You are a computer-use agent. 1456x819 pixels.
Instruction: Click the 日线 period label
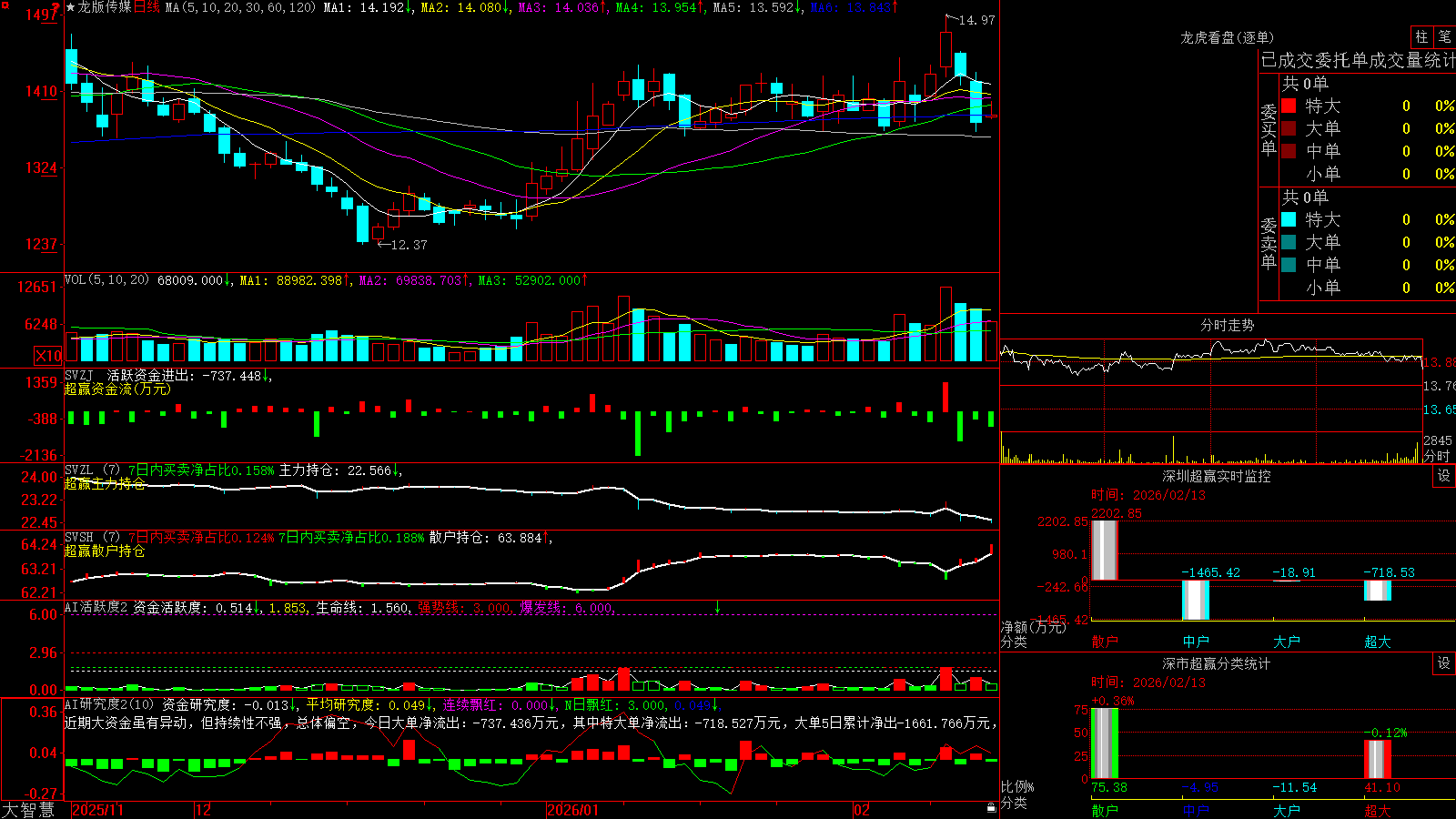(x=147, y=7)
